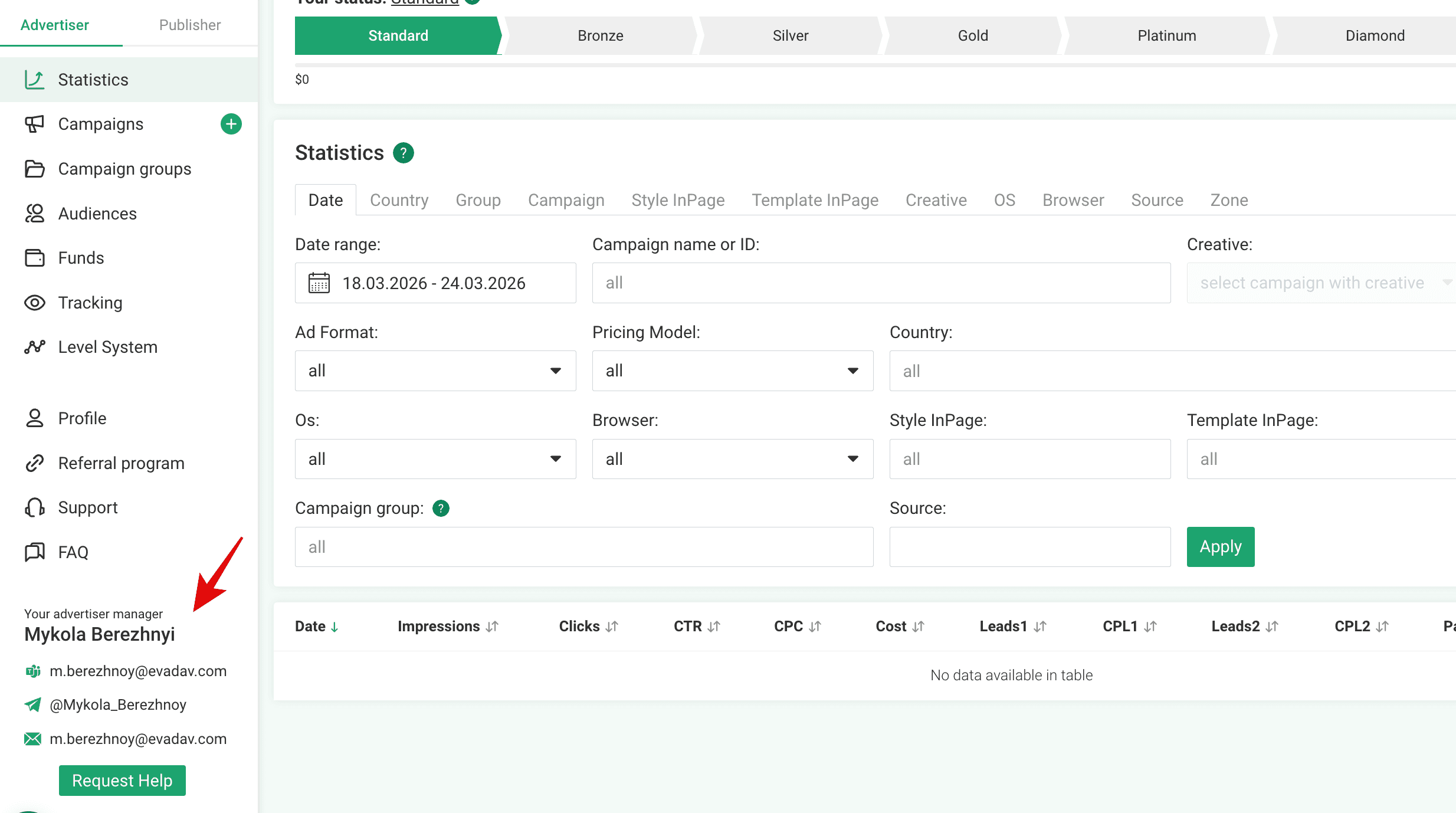Select the Country statistics tab
Screen dimensions: 1456x813
399,200
